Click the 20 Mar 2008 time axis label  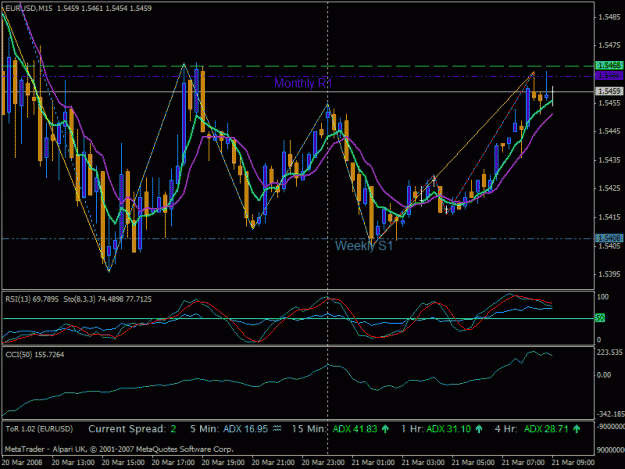coord(22,463)
